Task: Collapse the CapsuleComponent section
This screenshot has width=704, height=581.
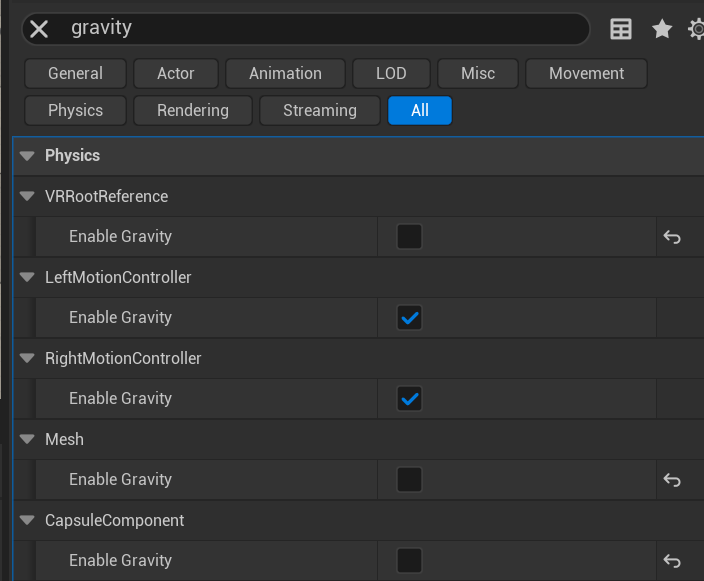Action: coord(27,521)
